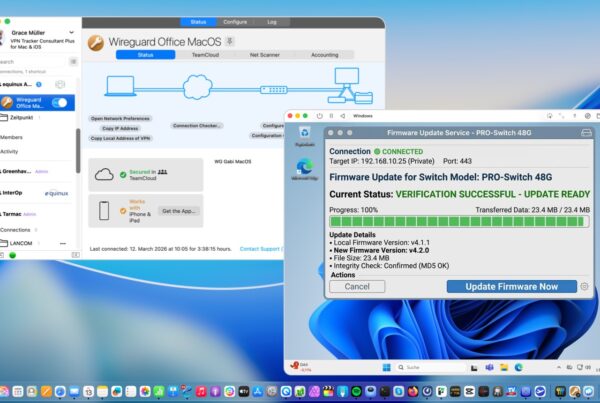Screen dimensions: 600x403
Task: Click Copy IP Address button
Action: [x=120, y=128]
